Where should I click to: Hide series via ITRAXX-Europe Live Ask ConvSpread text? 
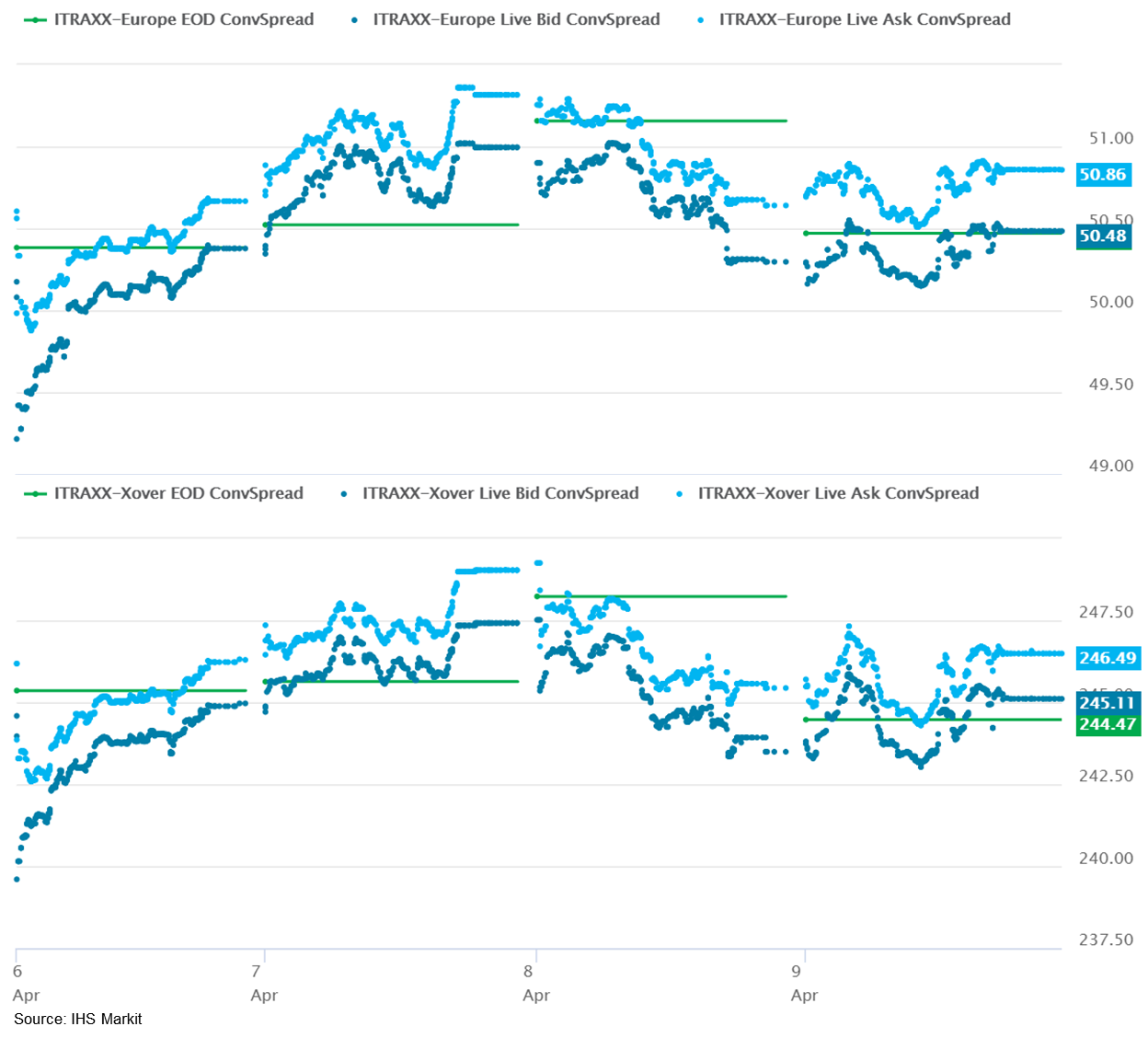pos(865,19)
